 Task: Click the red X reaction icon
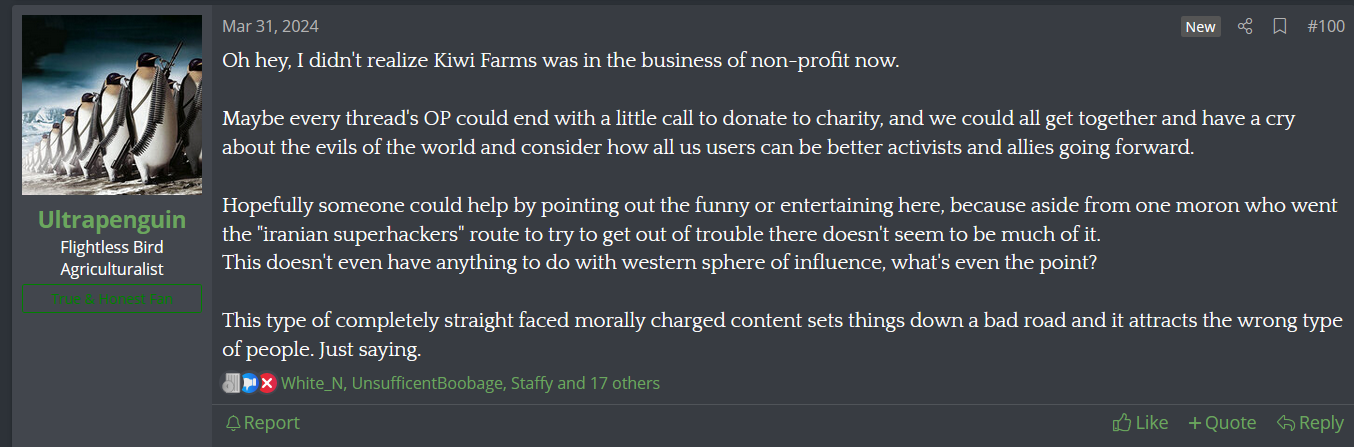pos(267,383)
